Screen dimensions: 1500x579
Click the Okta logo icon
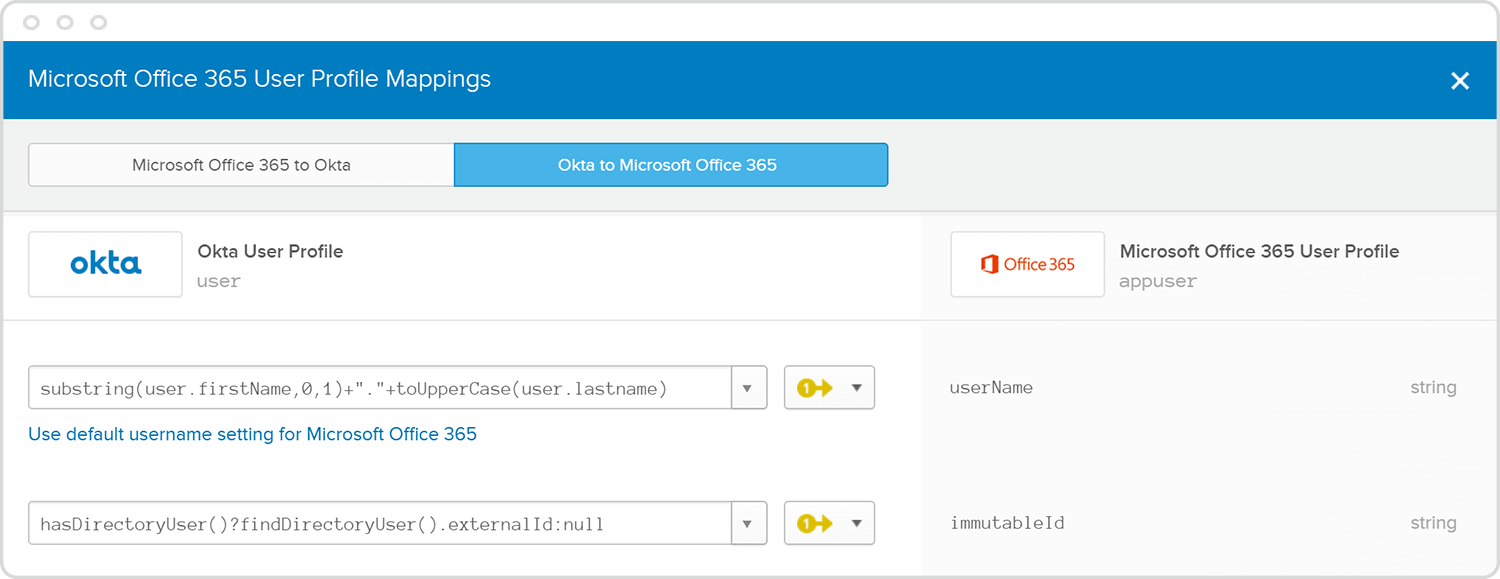(x=104, y=263)
